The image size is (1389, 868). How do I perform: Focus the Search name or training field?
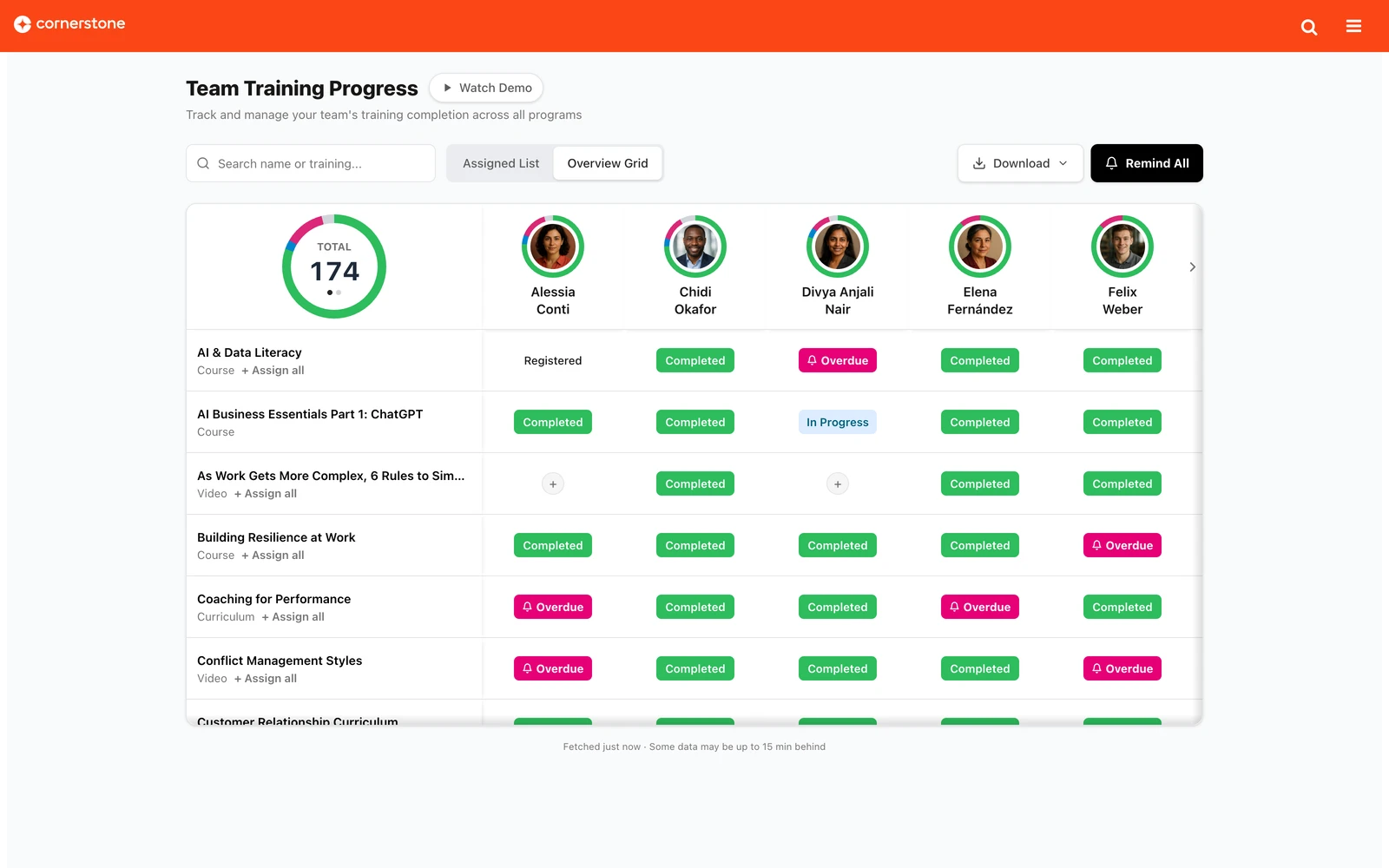coord(311,163)
